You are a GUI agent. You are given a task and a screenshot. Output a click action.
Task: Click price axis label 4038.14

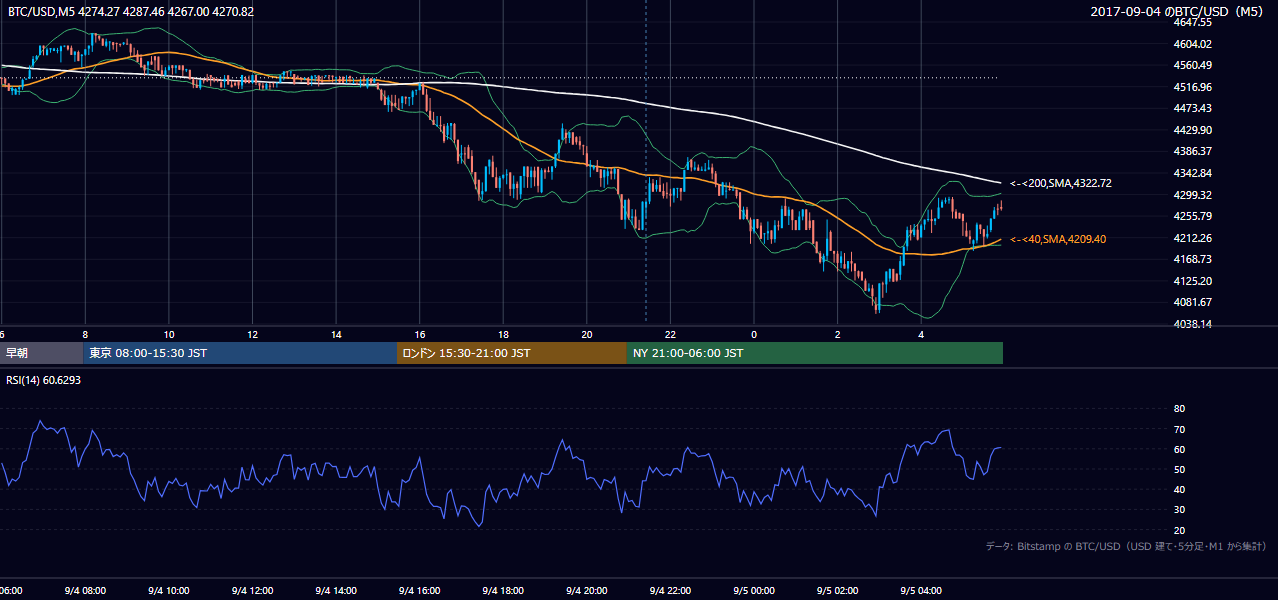pyautogui.click(x=1192, y=324)
